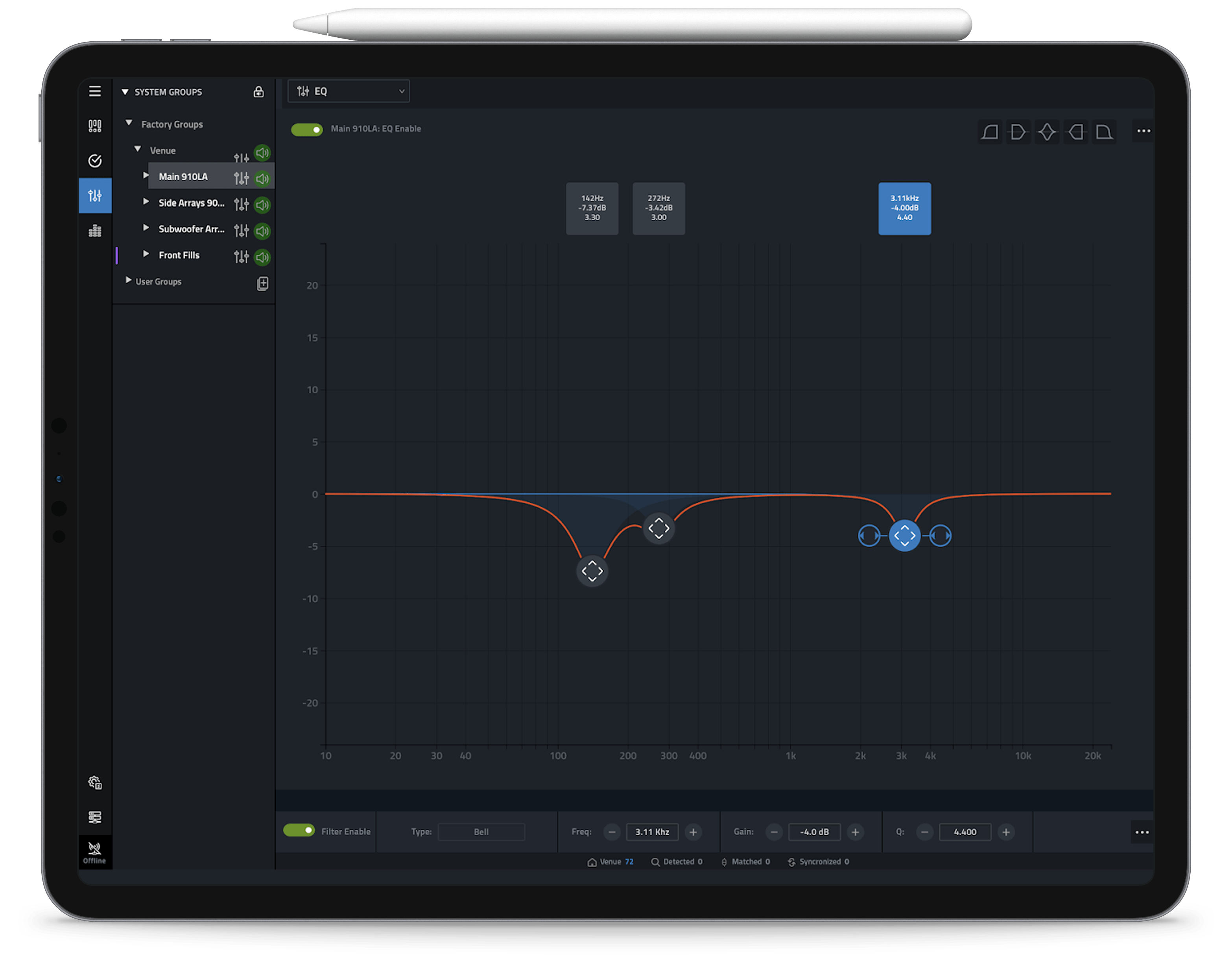Image resolution: width=1232 pixels, height=963 pixels.
Task: Click the checkmark status icon in the sidebar
Action: coord(95,161)
